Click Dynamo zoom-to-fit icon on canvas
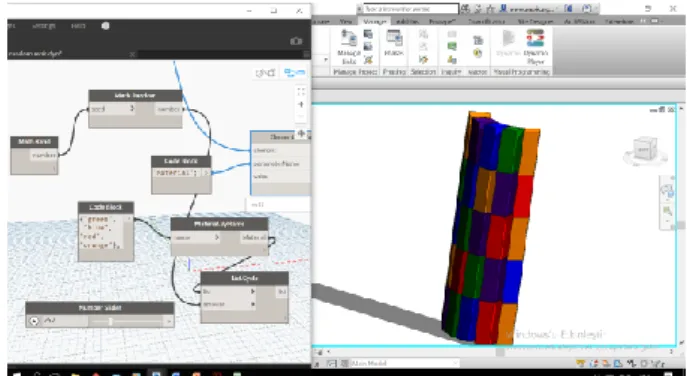Screen dimensions: 687x376 301,92
